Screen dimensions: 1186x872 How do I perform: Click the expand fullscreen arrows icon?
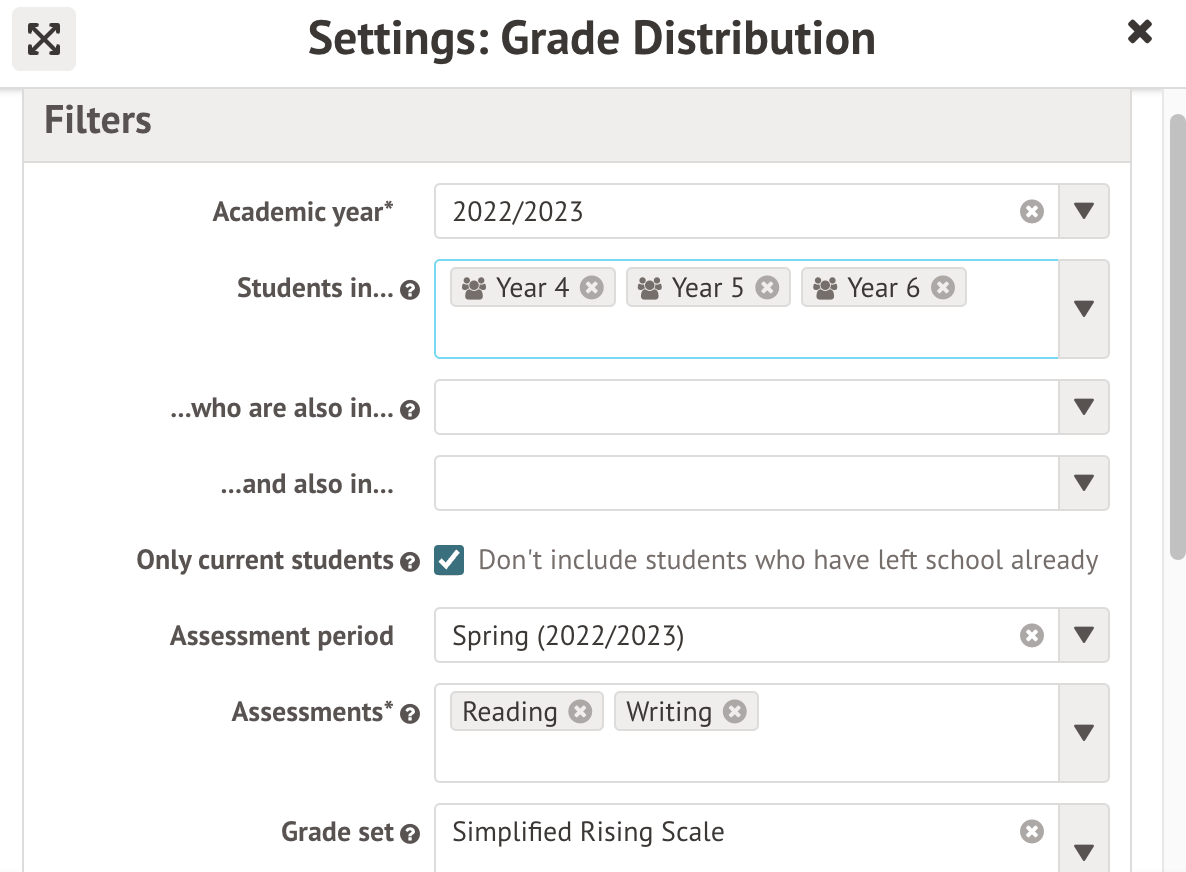point(44,39)
